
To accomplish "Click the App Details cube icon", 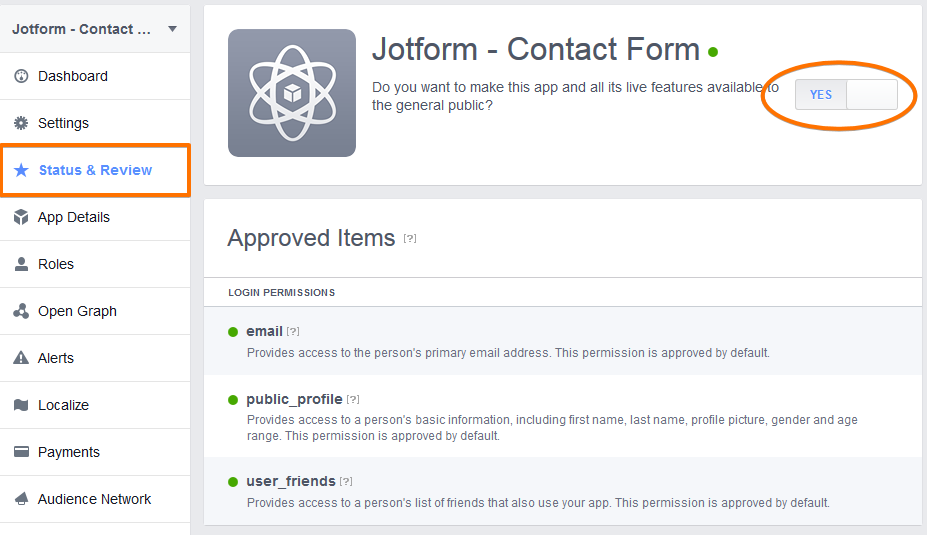I will click(21, 217).
